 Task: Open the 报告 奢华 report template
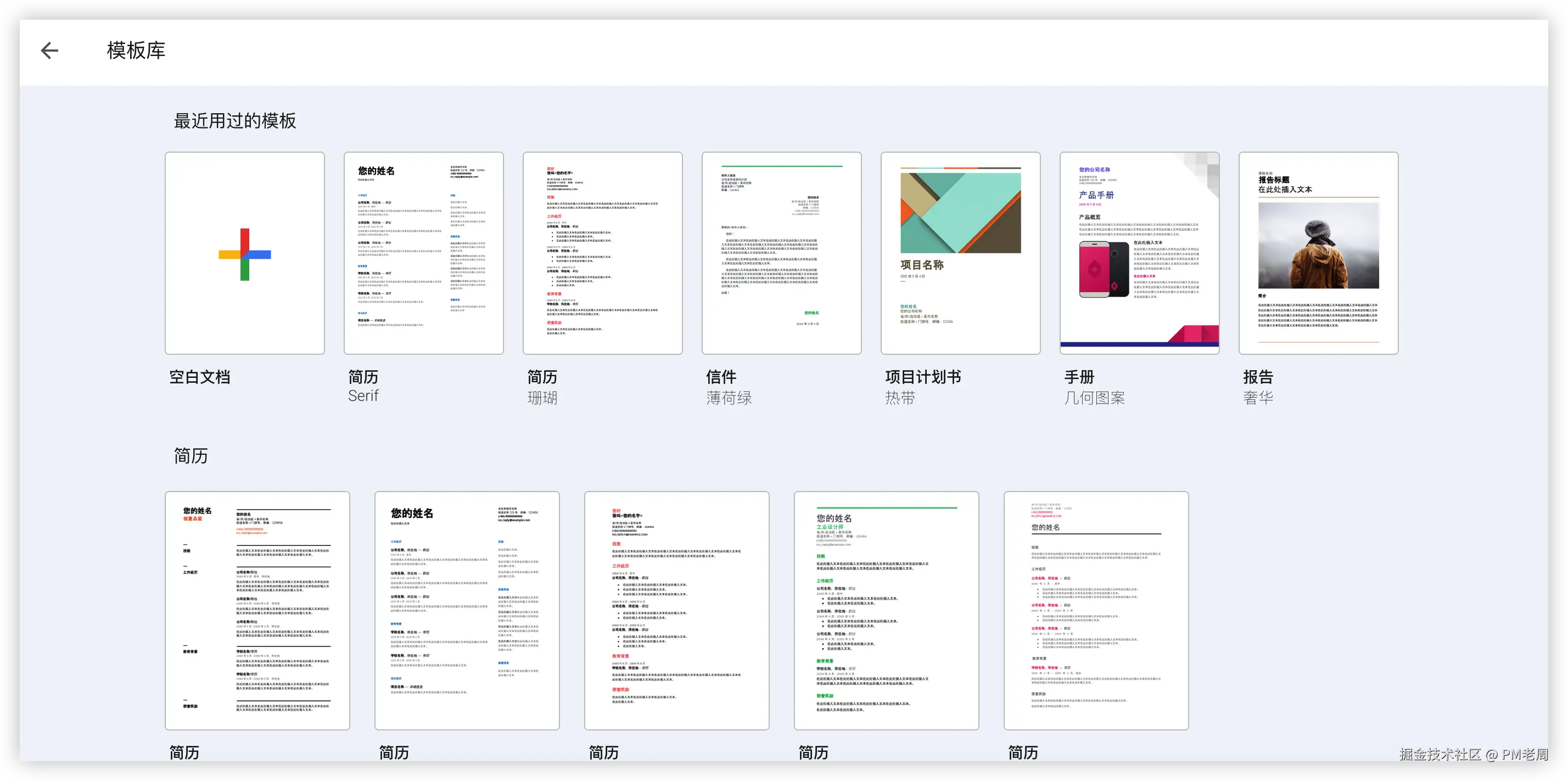1318,253
